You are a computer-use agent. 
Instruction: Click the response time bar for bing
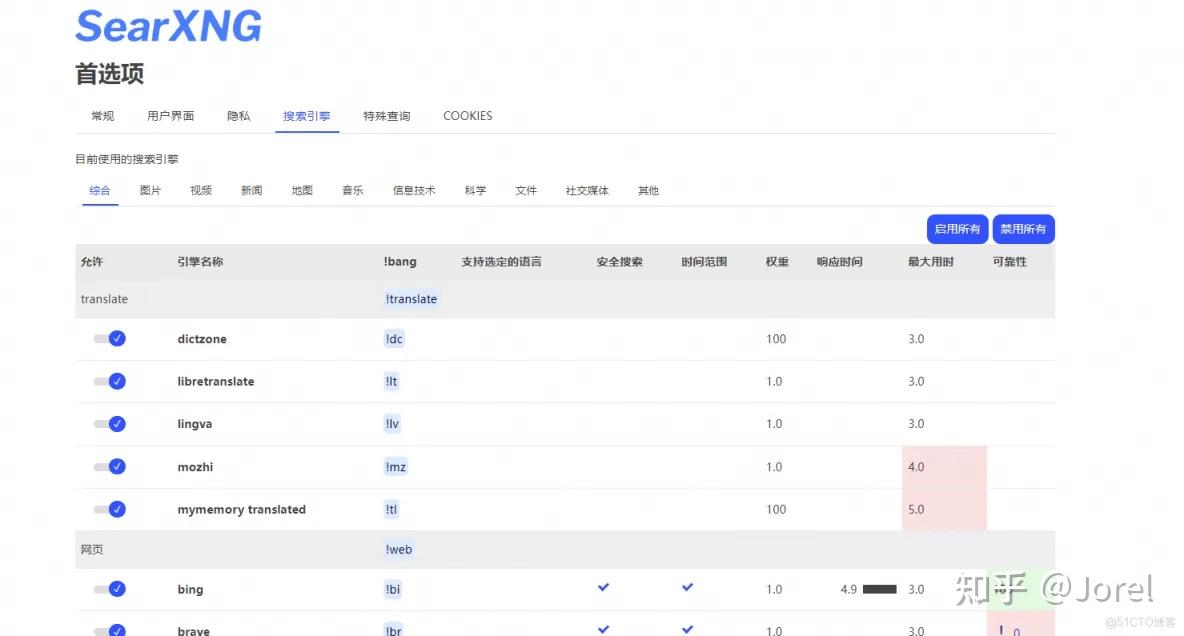click(879, 589)
